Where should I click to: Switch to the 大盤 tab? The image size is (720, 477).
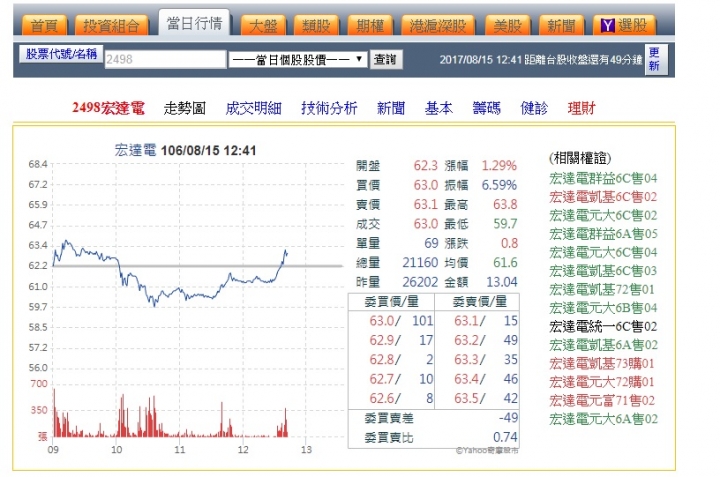263,25
